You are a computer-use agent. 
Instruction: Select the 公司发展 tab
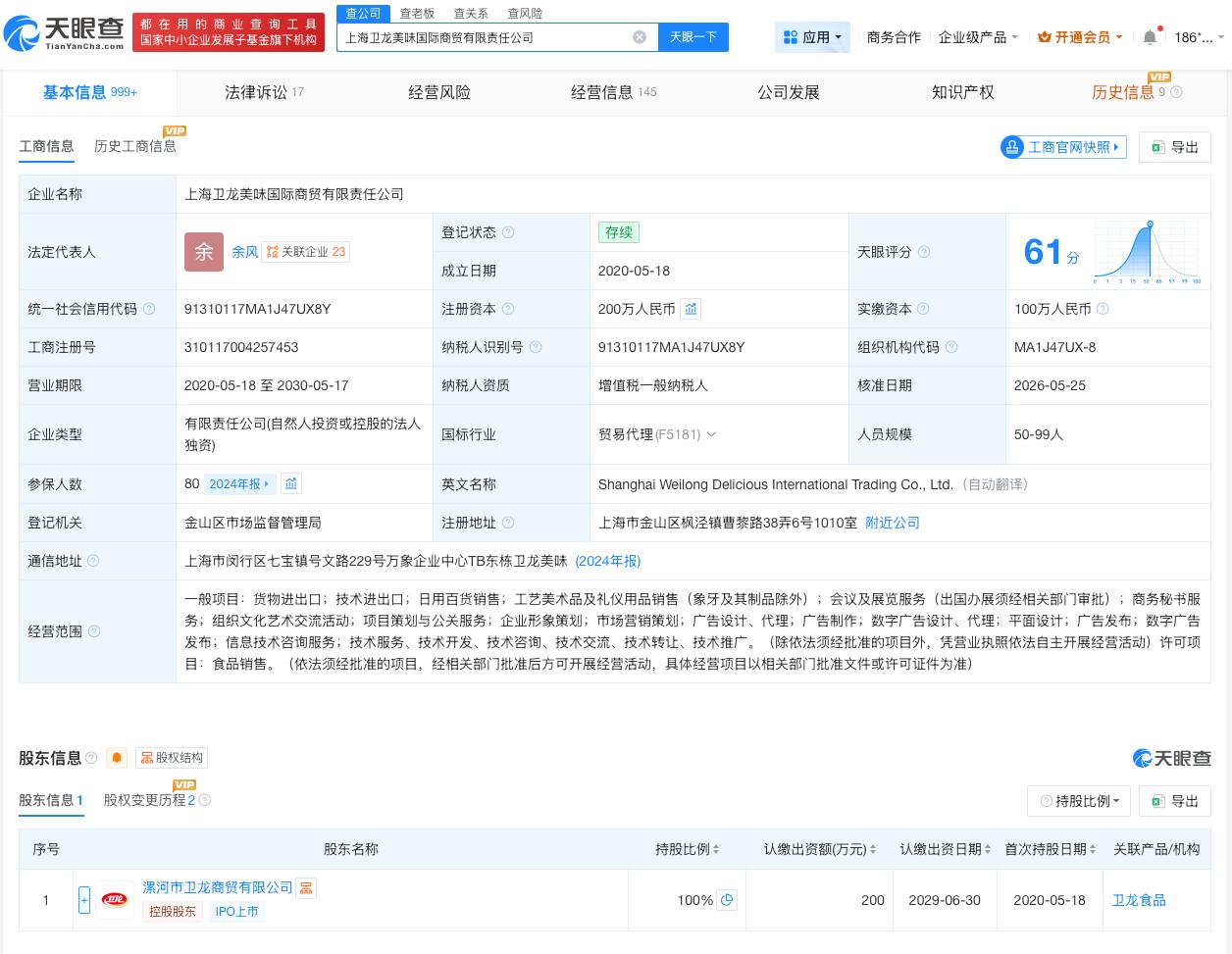coord(789,92)
